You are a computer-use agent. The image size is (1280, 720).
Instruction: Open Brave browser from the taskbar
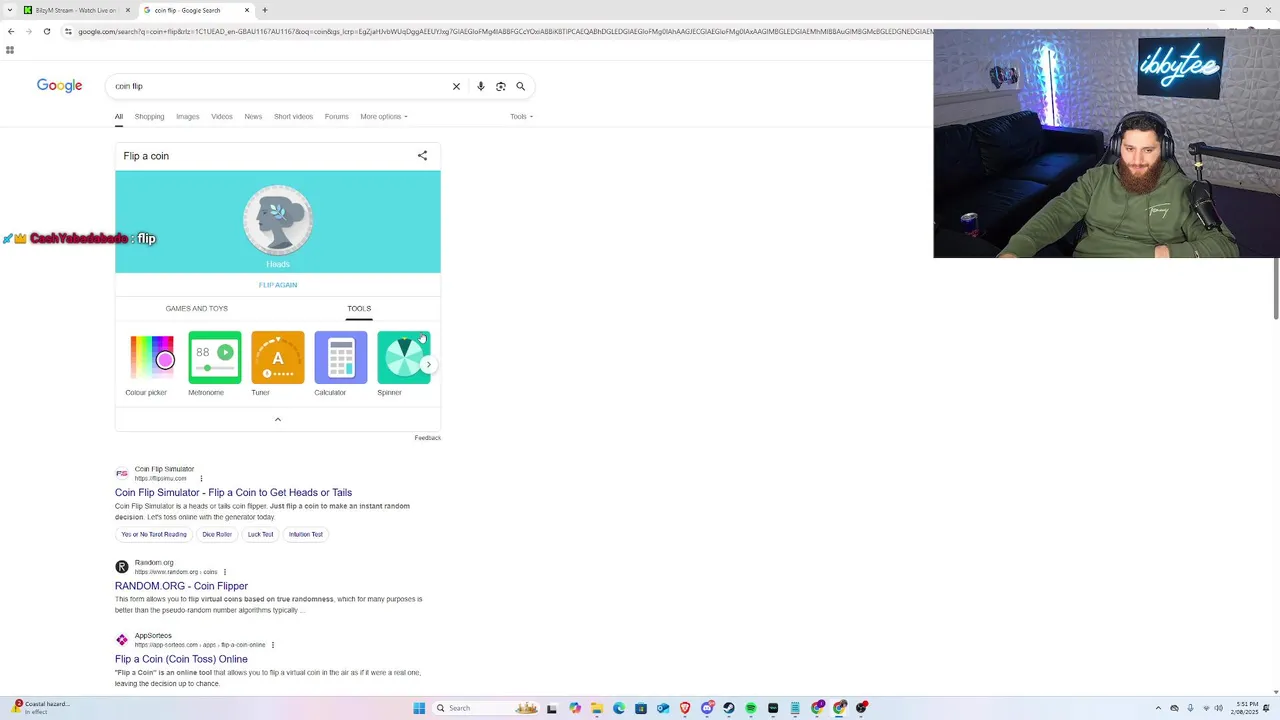[685, 708]
